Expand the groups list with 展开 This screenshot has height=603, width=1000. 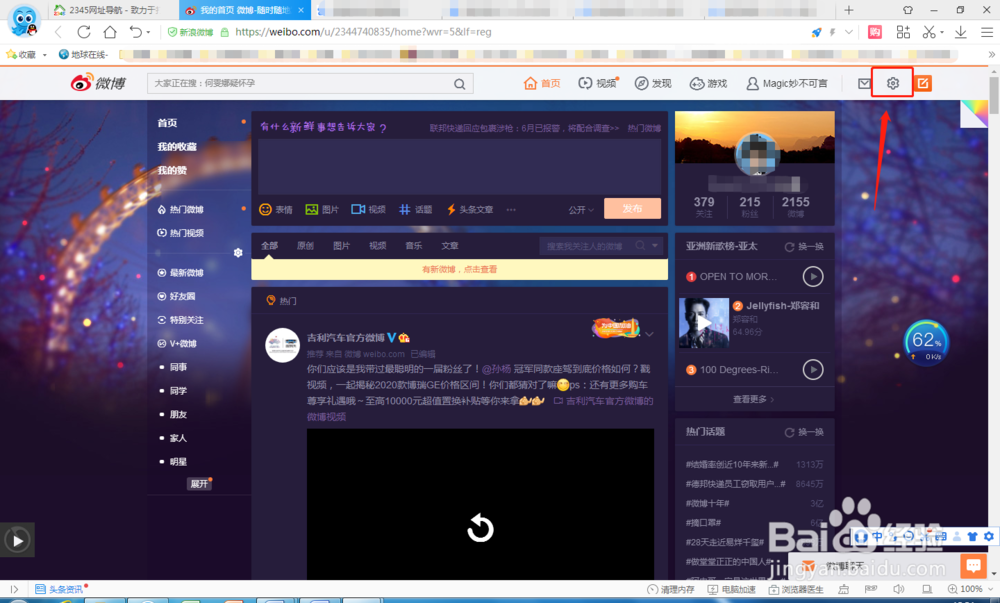click(199, 484)
